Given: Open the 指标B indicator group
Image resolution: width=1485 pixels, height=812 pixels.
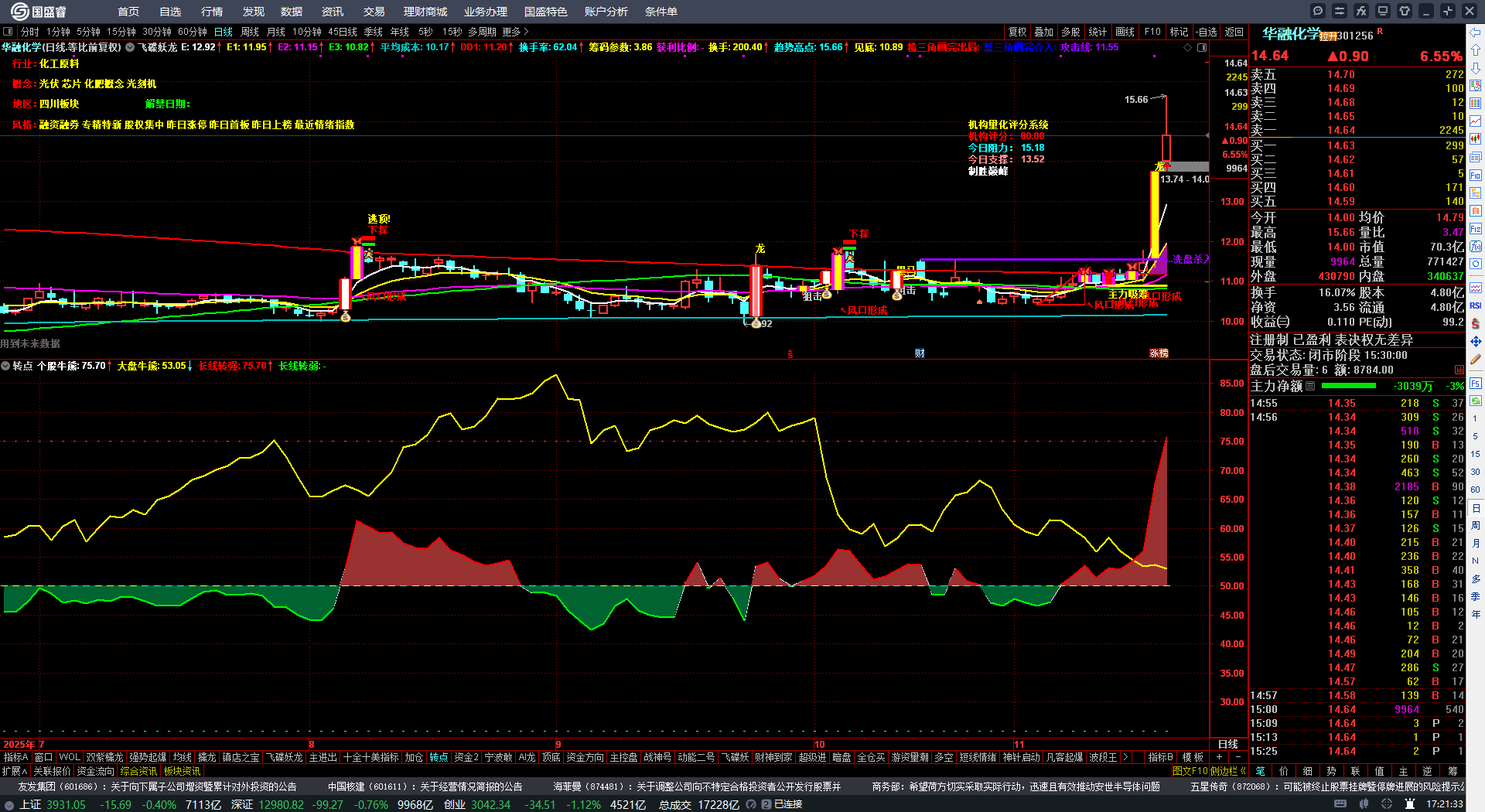Looking at the screenshot, I should point(1161,757).
